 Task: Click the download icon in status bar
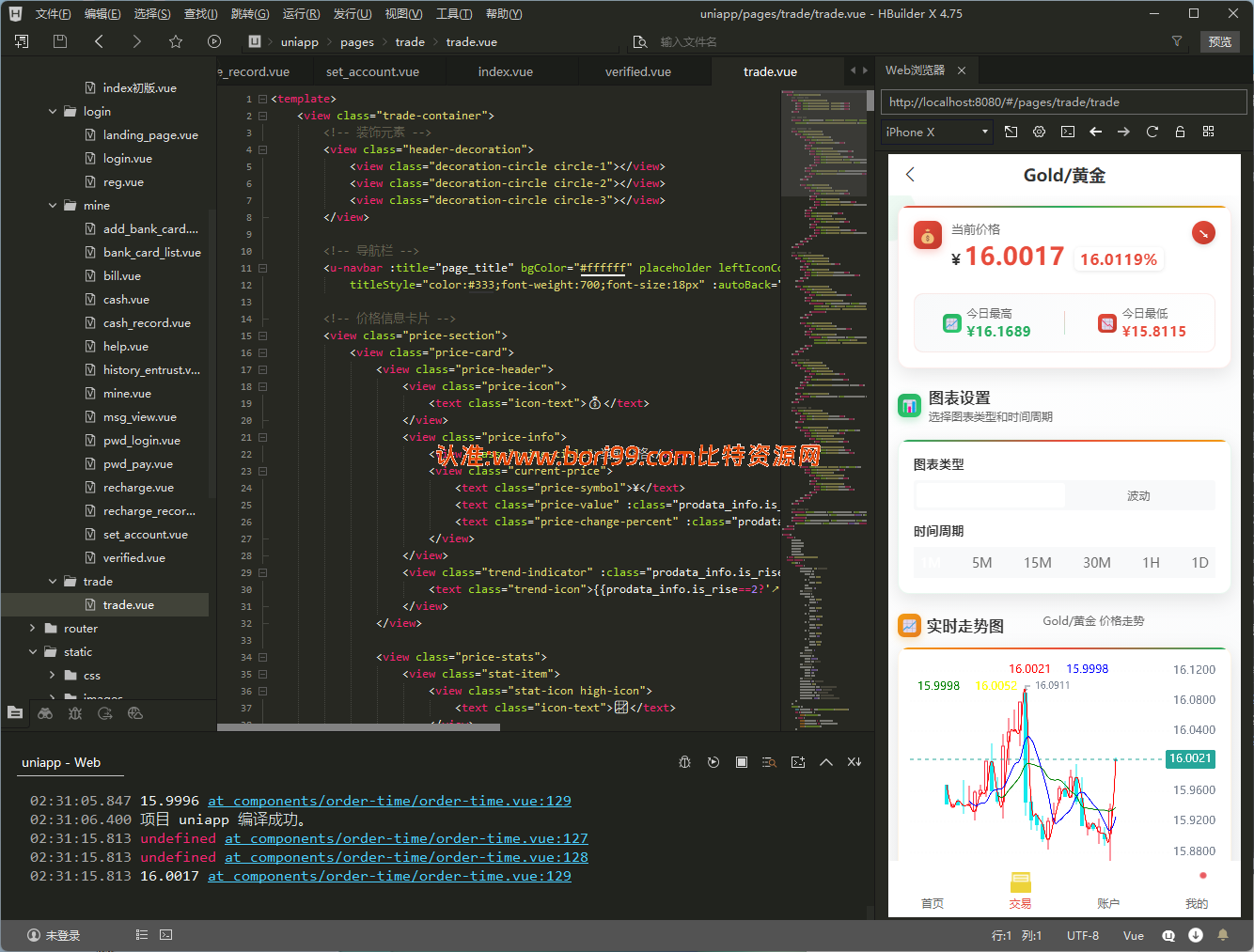[x=1196, y=935]
